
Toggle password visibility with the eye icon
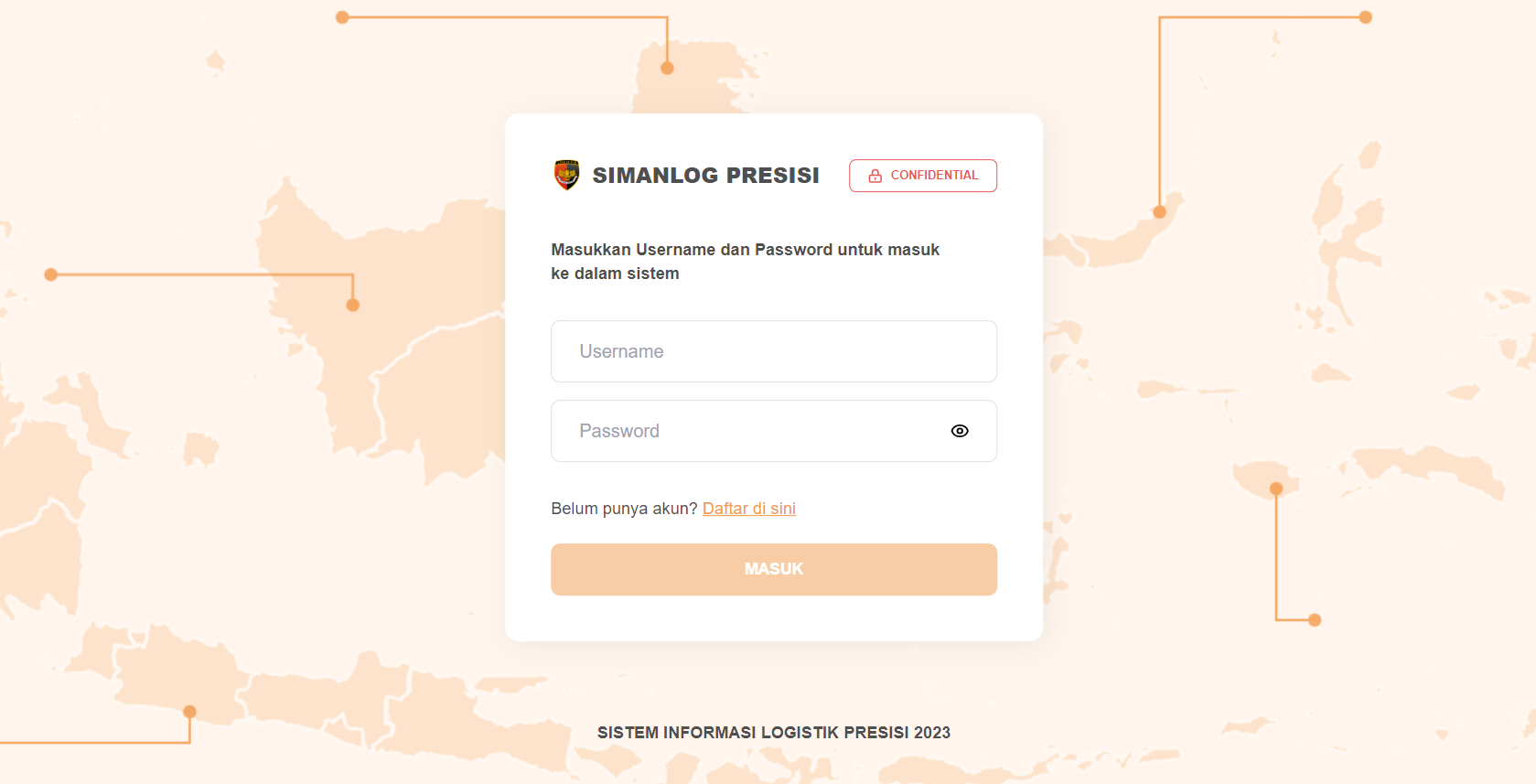point(960,431)
